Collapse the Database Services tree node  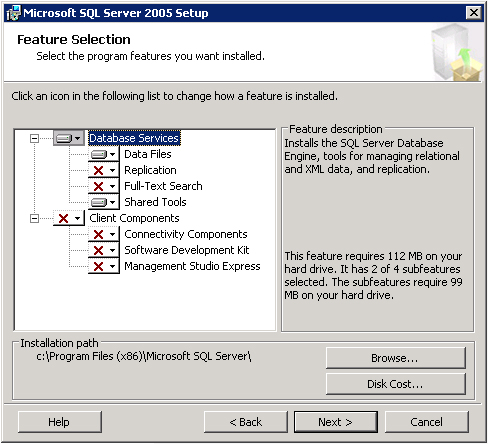(34, 138)
